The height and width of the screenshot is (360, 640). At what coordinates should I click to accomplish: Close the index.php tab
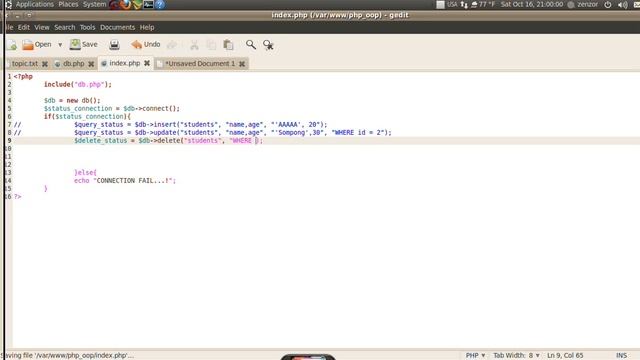pos(147,63)
